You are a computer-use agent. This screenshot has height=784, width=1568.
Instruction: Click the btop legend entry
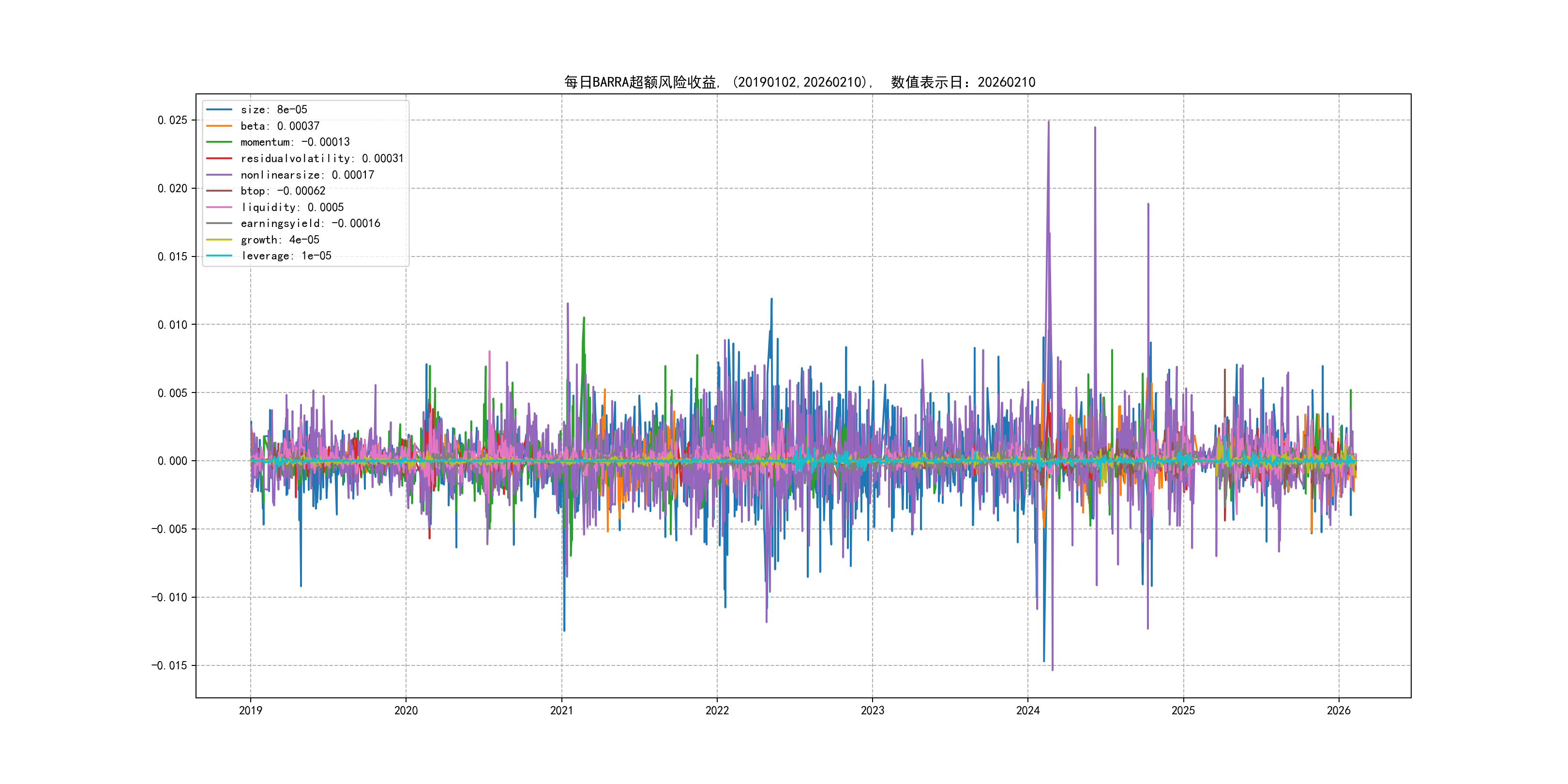pyautogui.click(x=283, y=191)
